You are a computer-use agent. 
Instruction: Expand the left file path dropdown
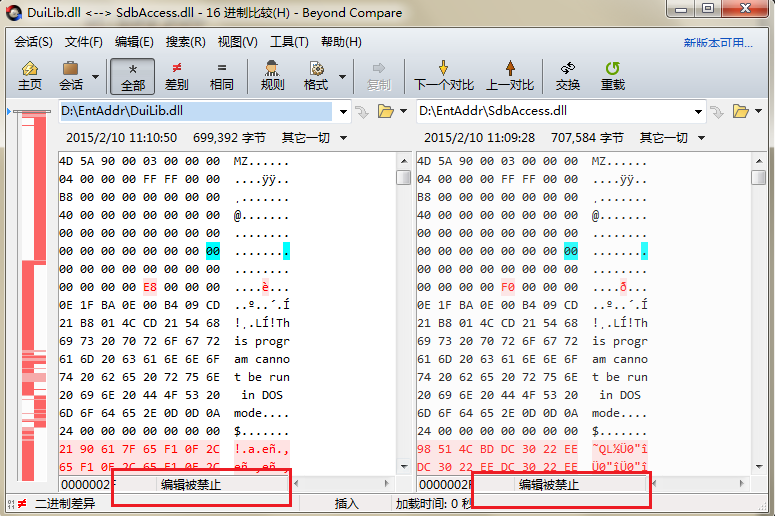coord(343,111)
